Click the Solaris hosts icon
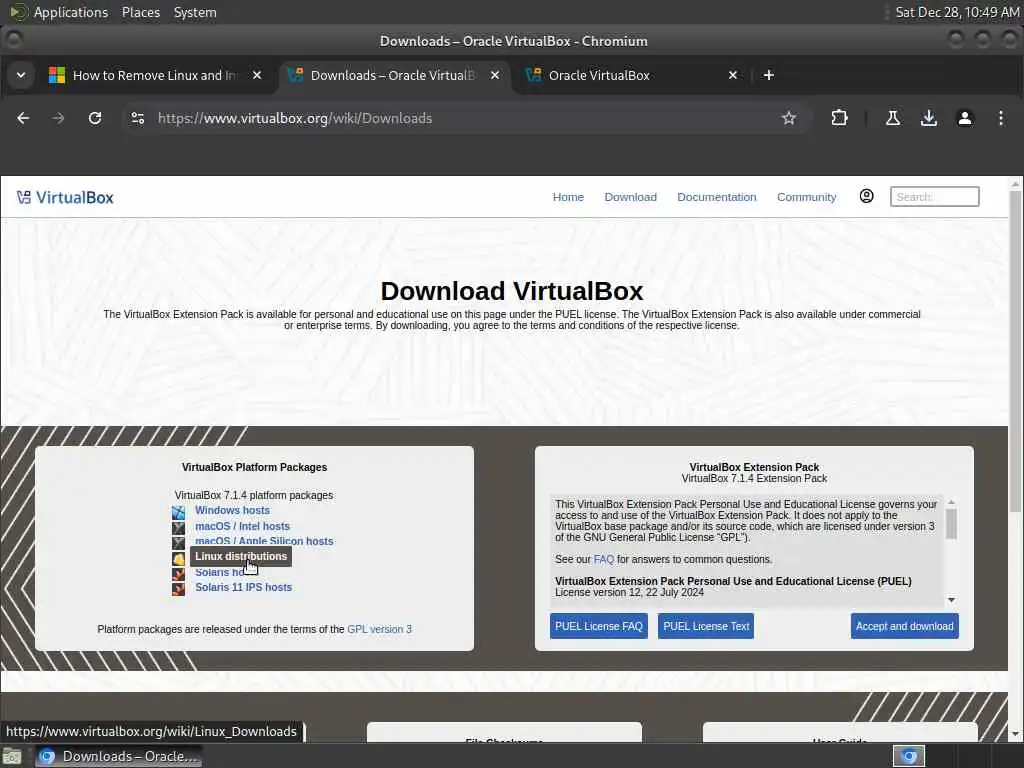1024x768 pixels. [178, 573]
